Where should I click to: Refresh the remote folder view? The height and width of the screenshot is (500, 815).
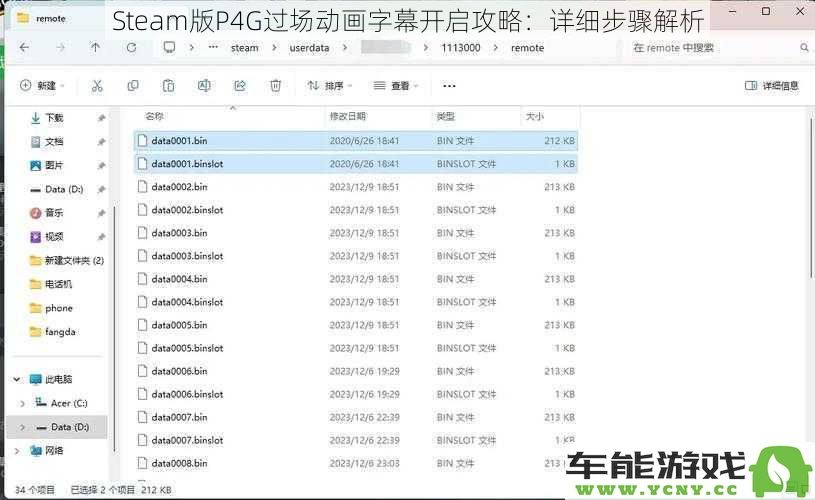click(132, 48)
